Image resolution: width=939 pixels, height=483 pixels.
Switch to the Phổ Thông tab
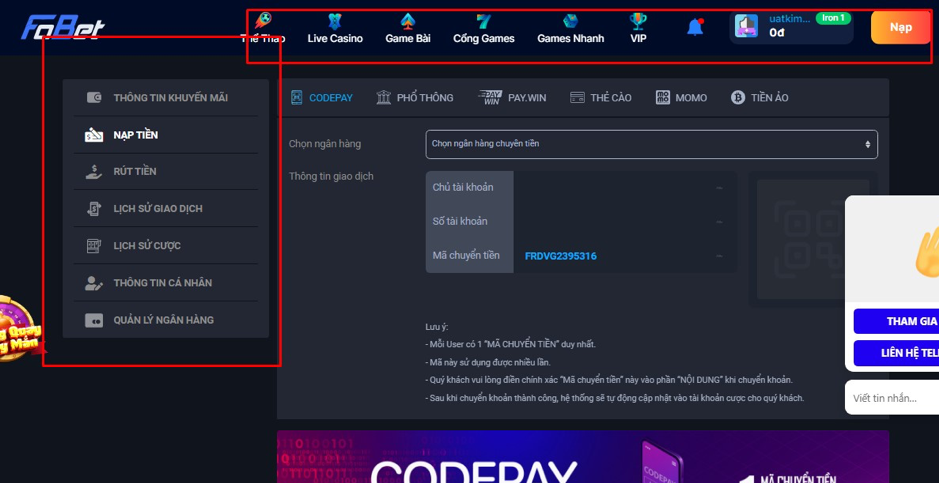[415, 97]
